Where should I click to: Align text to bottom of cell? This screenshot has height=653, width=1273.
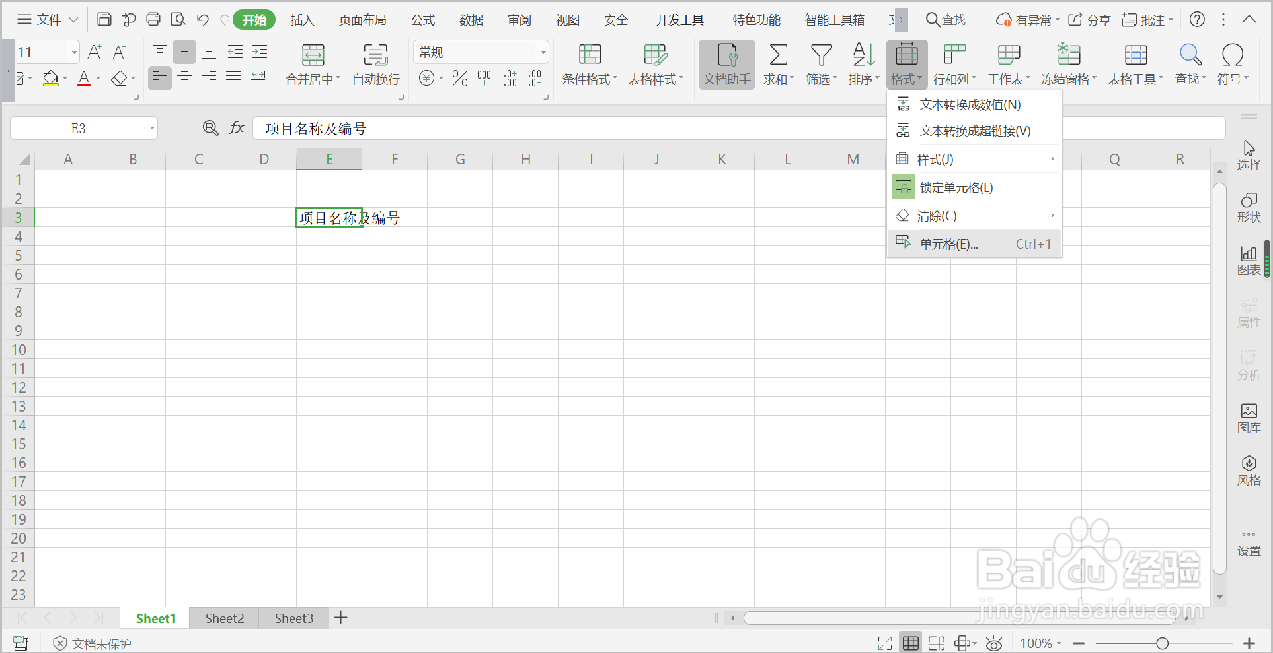[x=209, y=52]
